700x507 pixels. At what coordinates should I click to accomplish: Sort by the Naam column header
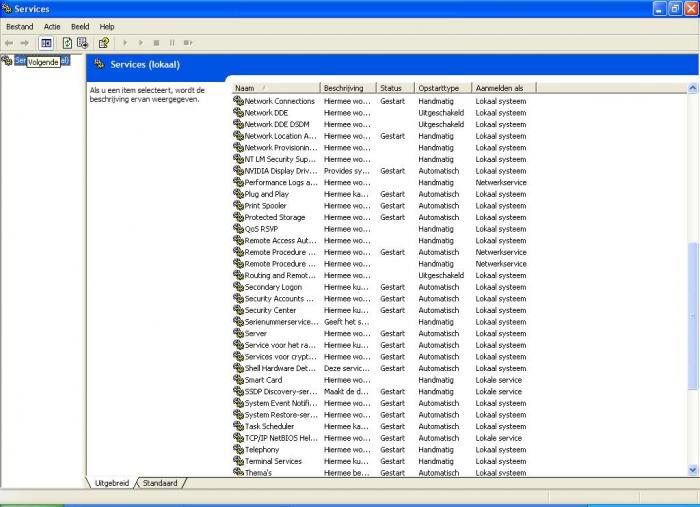[x=276, y=88]
